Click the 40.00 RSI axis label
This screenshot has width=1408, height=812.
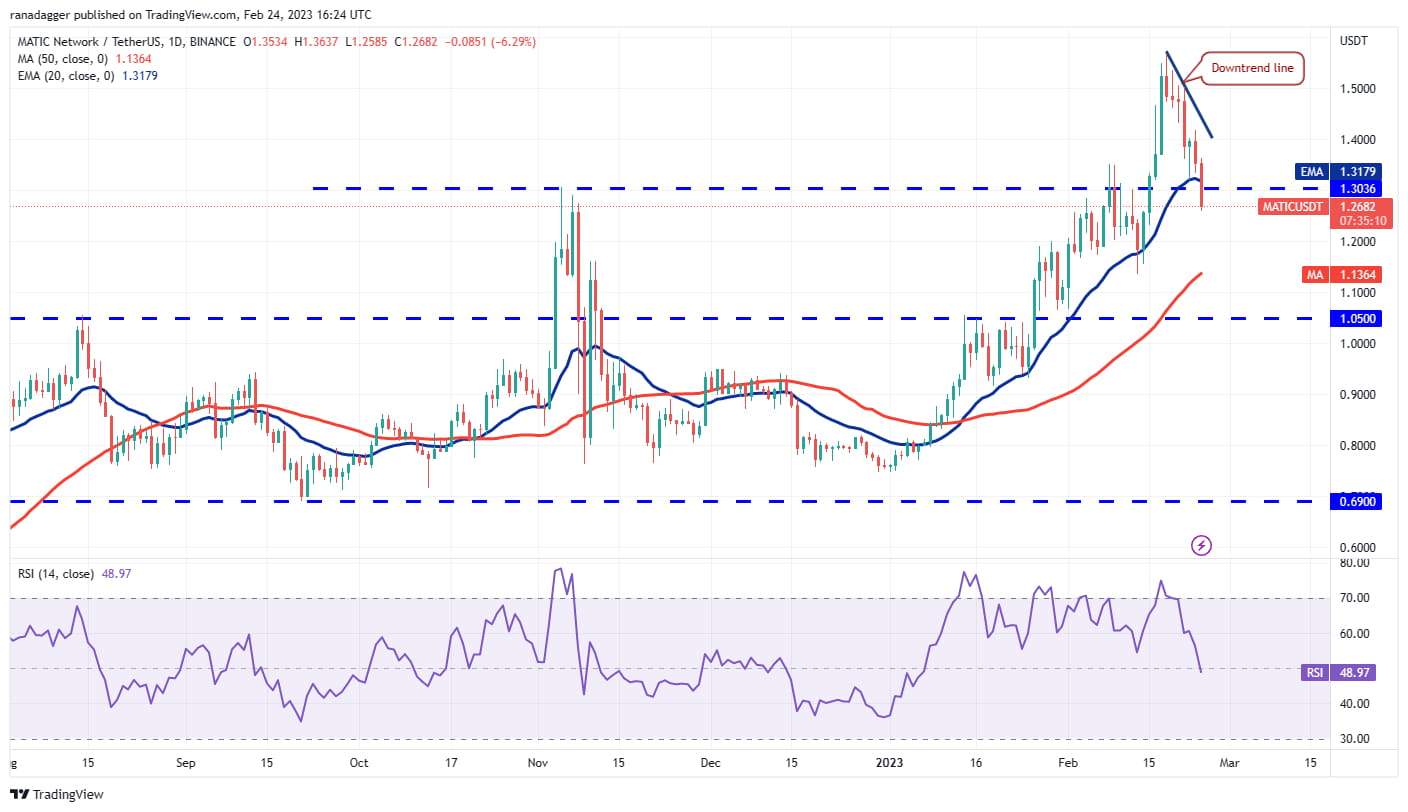(1355, 704)
